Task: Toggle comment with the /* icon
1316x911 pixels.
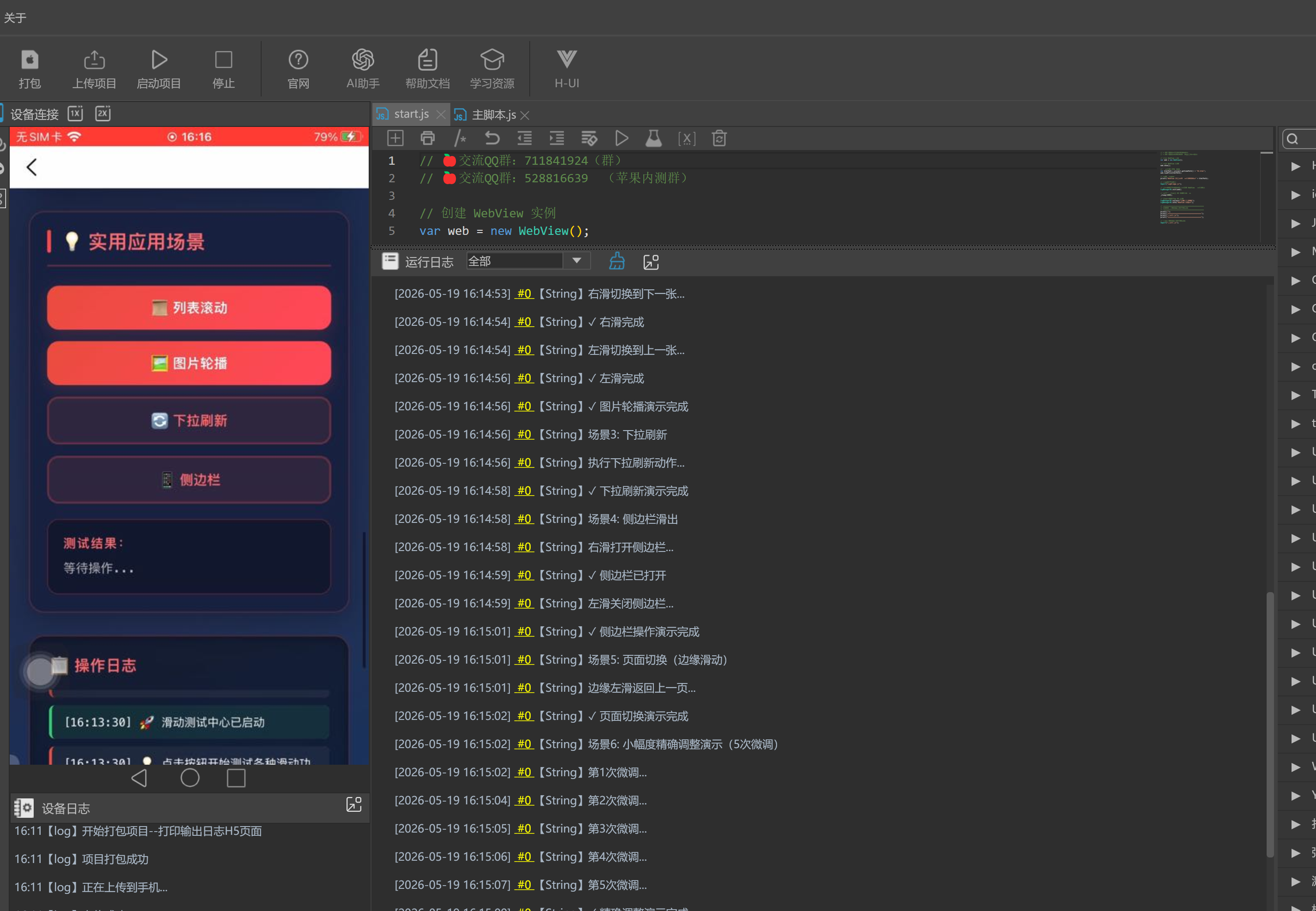Action: coord(460,138)
